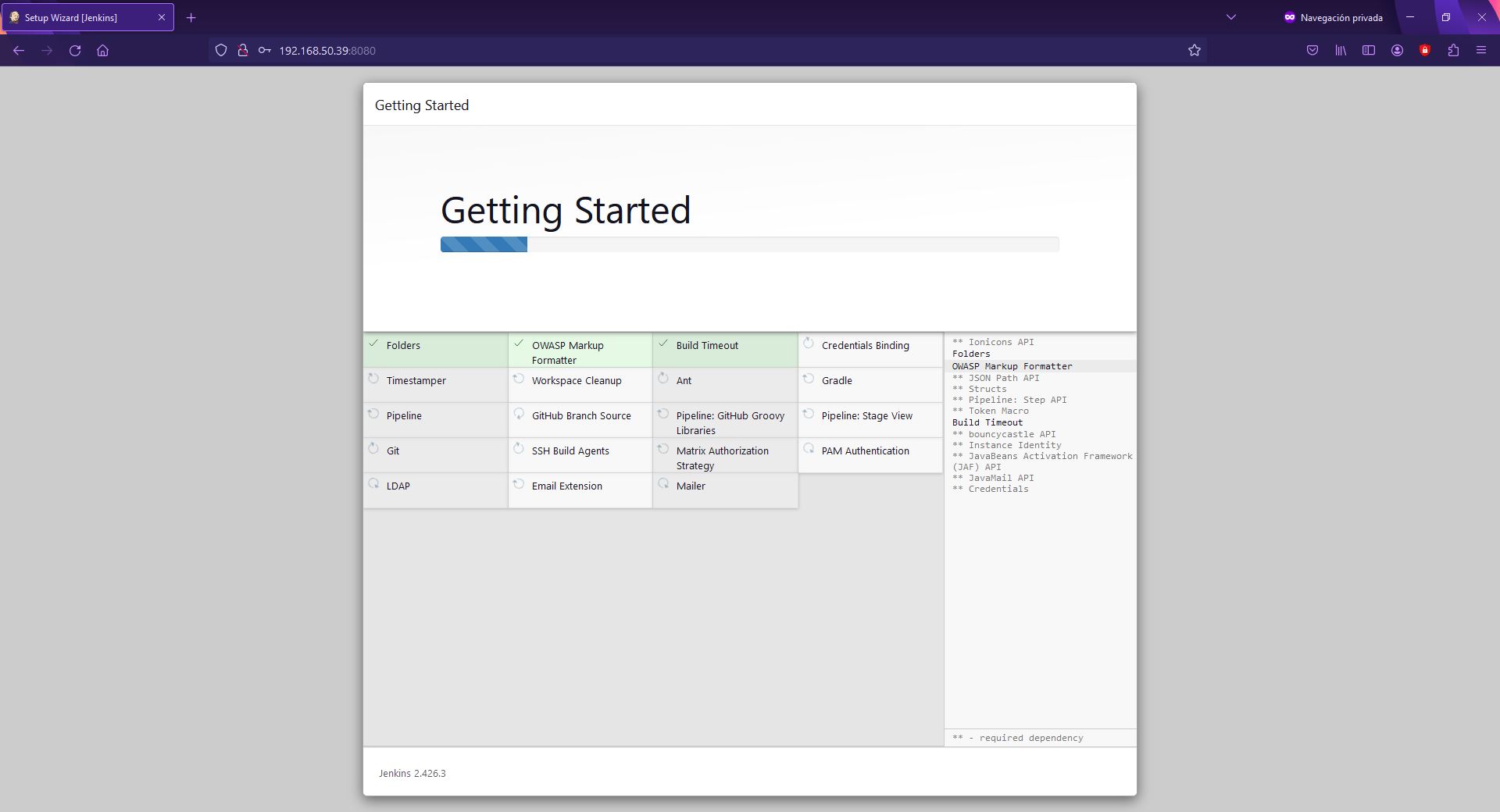1500x812 pixels.
Task: Open a new tab with plus
Action: pyautogui.click(x=191, y=17)
